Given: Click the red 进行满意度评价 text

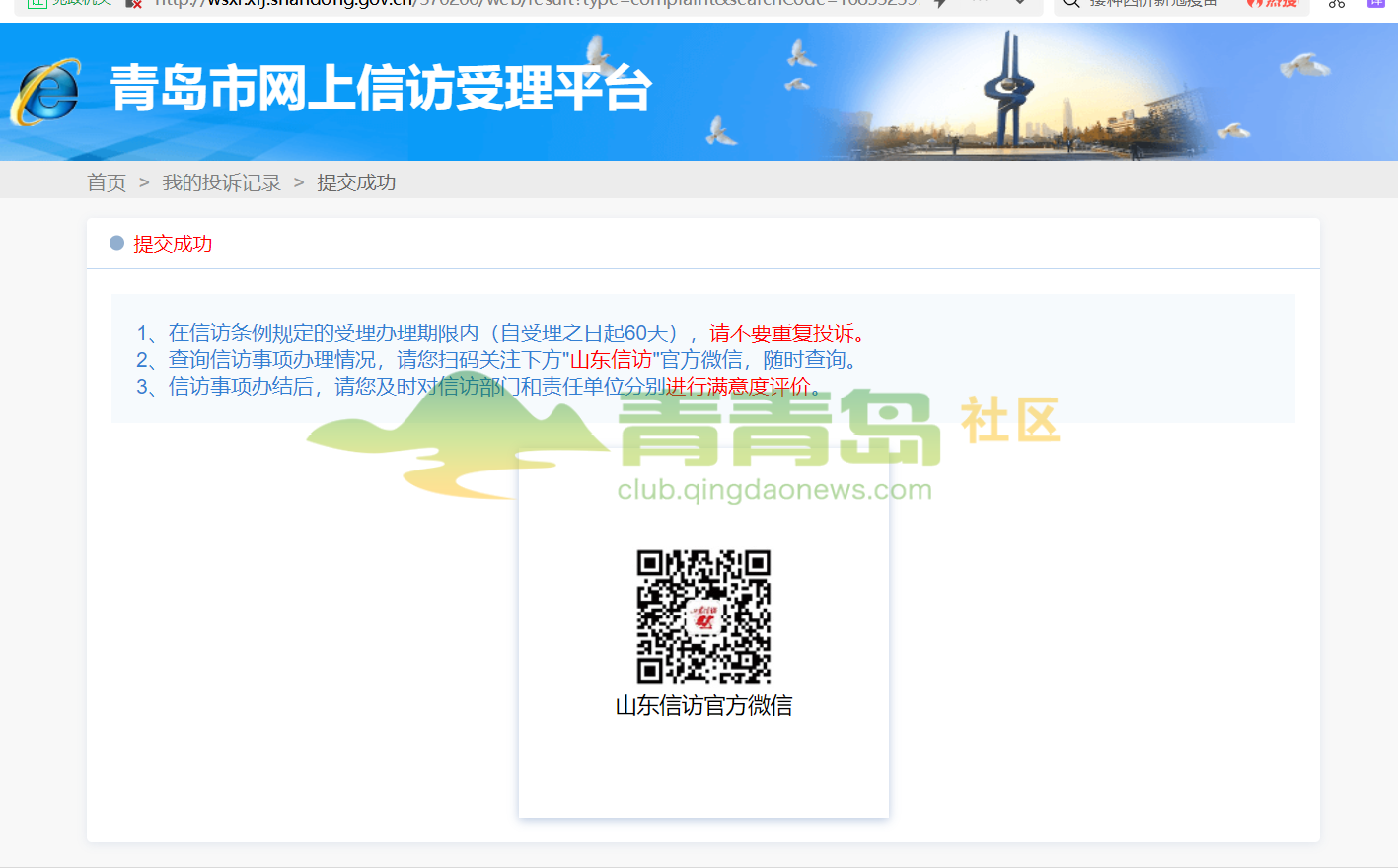Looking at the screenshot, I should point(738,386).
